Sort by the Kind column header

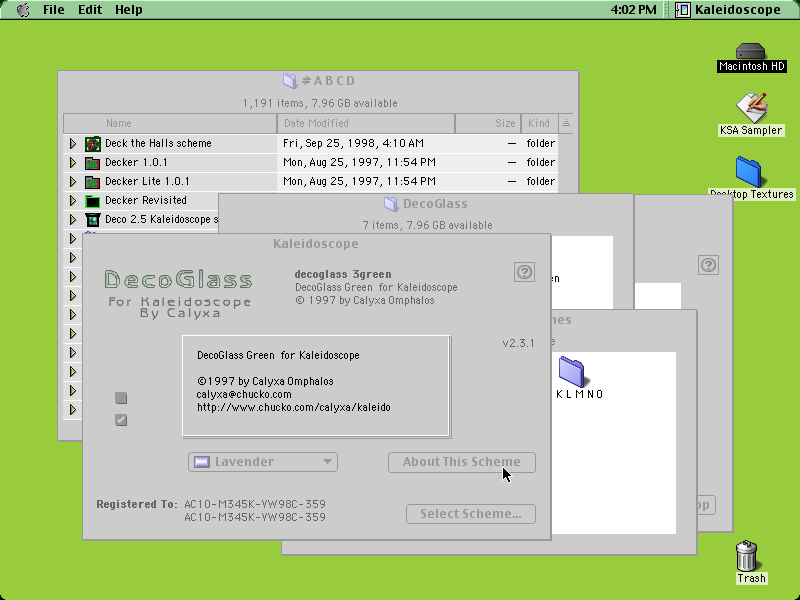539,123
